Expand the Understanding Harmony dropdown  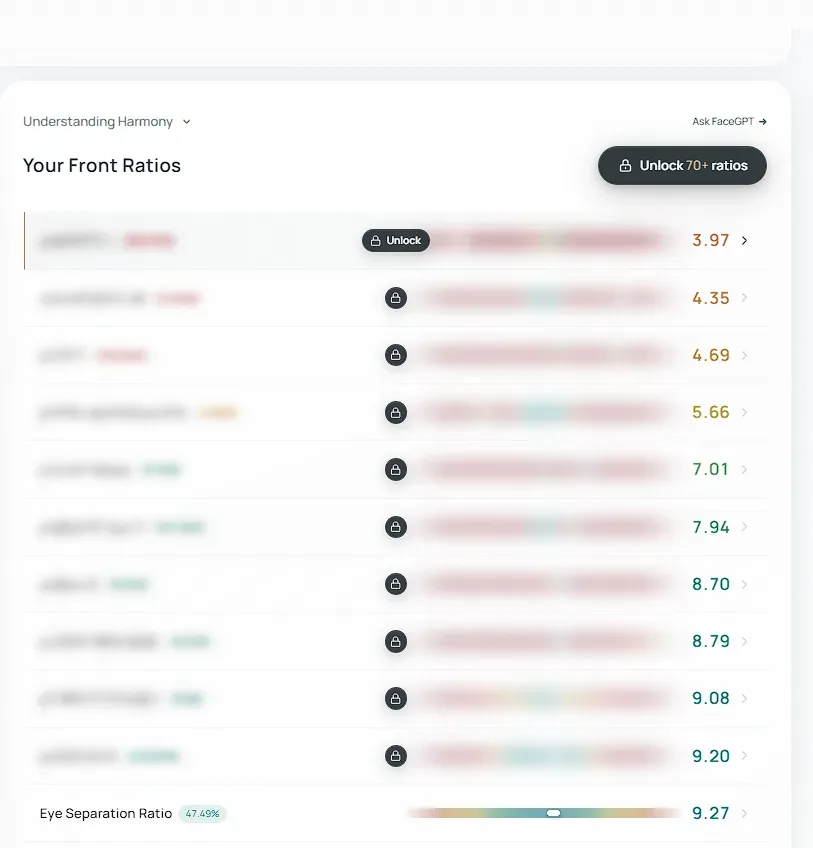click(107, 122)
